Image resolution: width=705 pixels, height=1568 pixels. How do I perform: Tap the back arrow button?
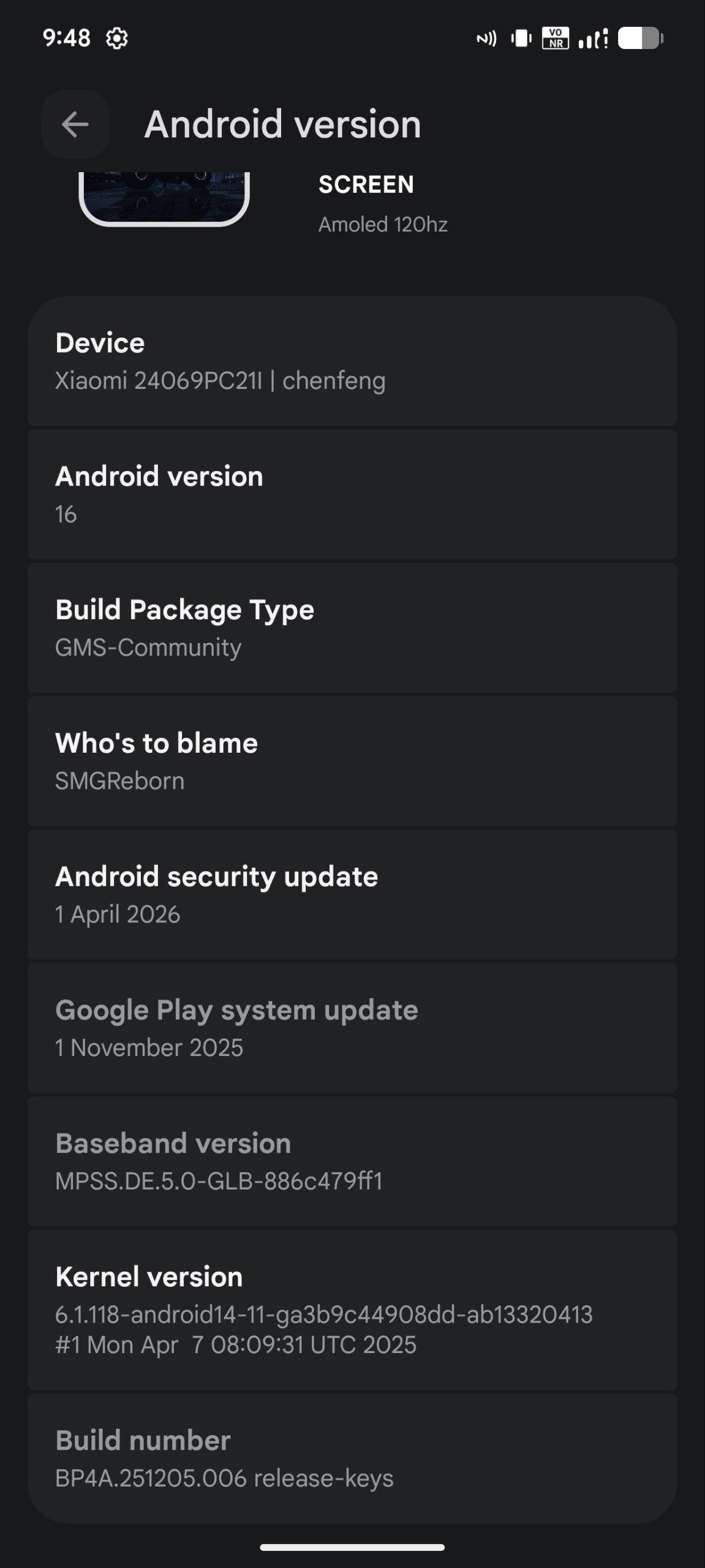[x=75, y=124]
